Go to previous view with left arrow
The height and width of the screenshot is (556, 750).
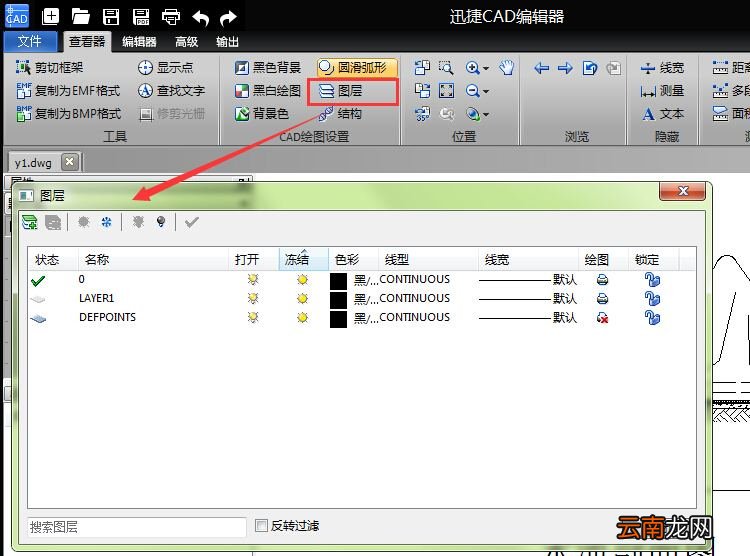click(x=541, y=68)
